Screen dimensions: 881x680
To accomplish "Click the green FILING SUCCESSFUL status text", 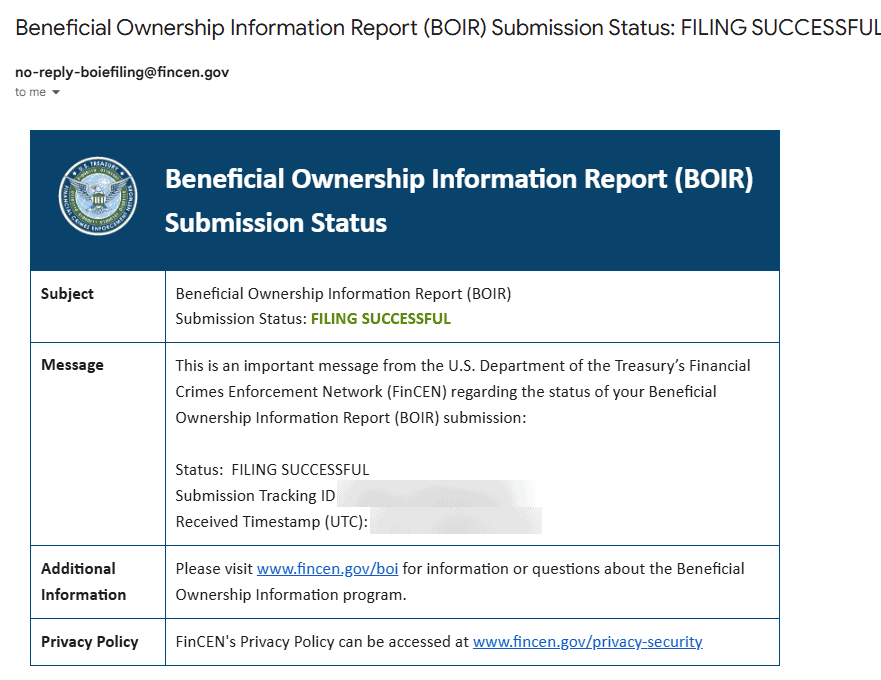I will coord(380,319).
